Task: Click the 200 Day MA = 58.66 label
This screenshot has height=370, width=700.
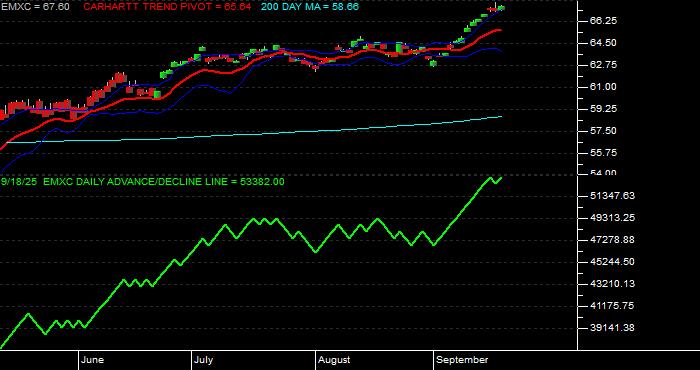Action: coord(309,7)
